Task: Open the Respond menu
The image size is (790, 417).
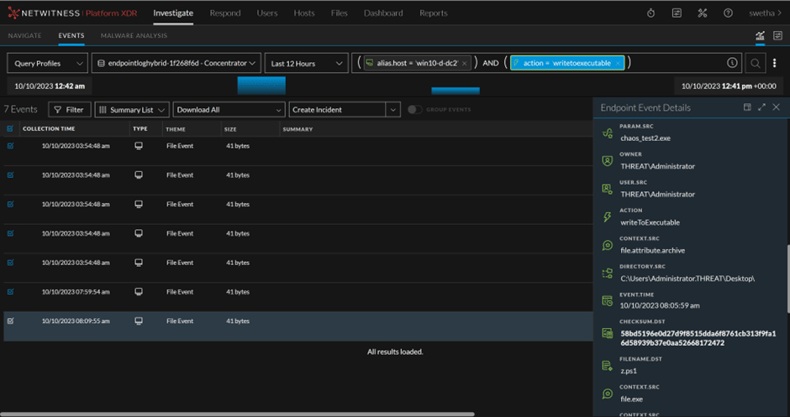Action: click(x=225, y=13)
